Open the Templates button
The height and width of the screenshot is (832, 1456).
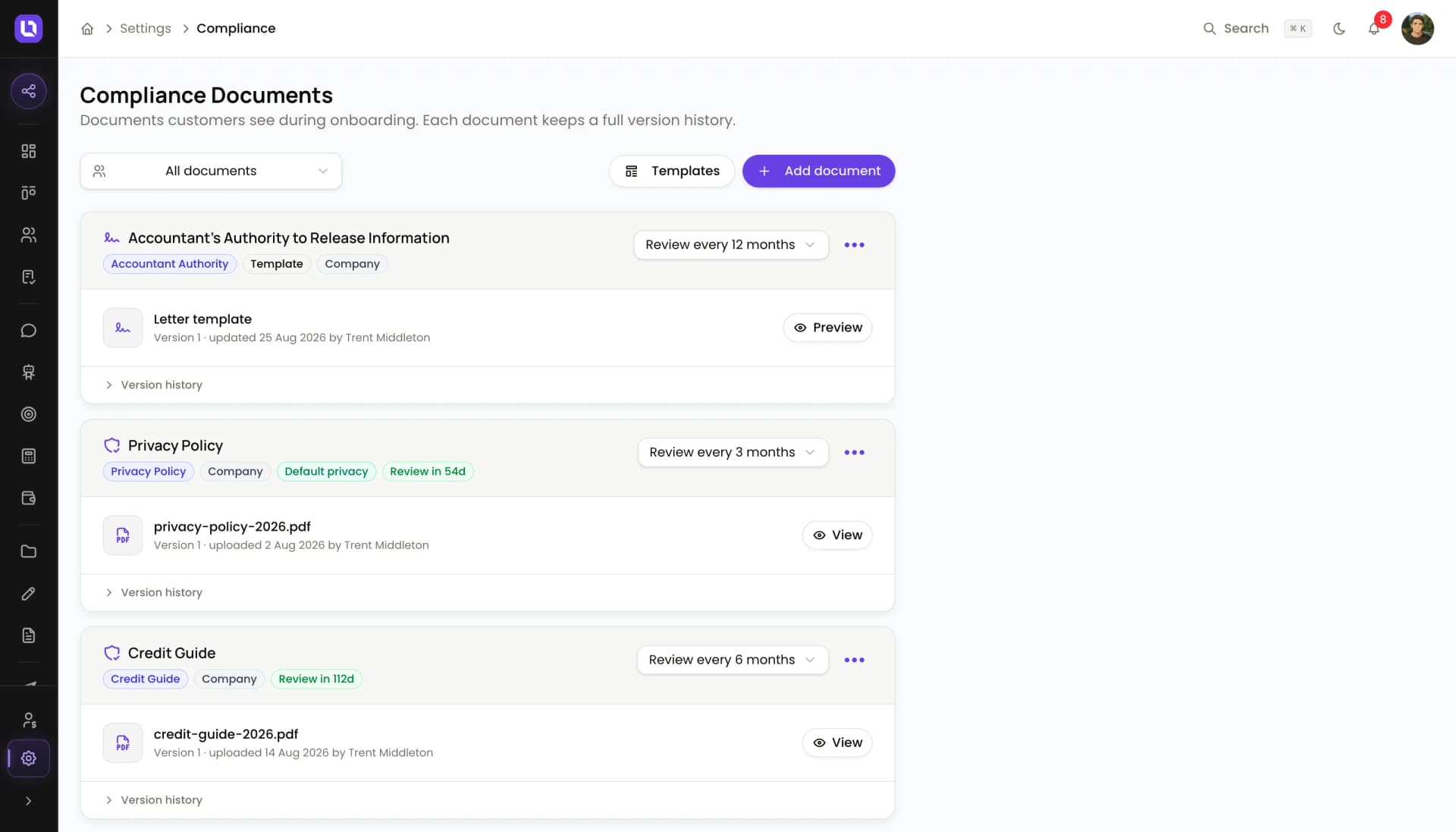(672, 171)
